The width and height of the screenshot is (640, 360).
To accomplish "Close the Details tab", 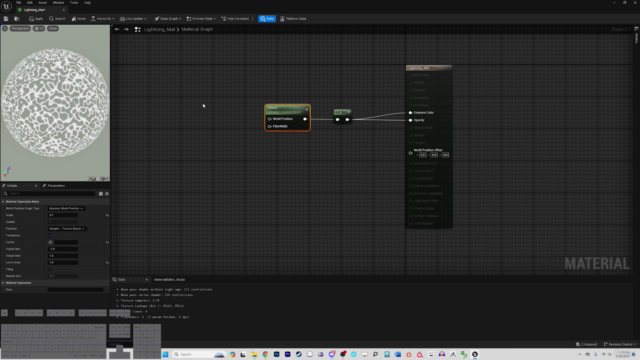I will [36, 186].
